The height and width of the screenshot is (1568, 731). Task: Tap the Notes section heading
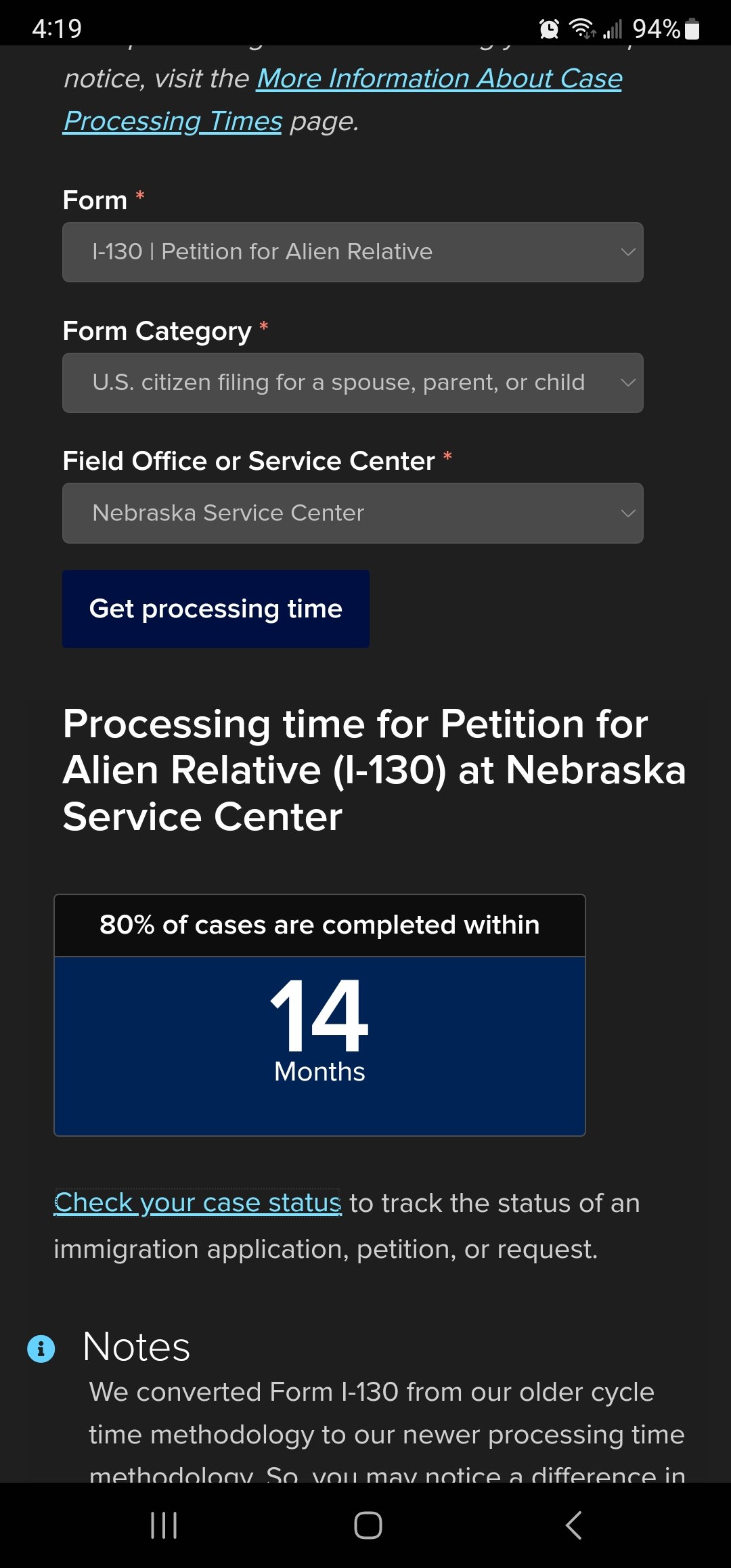(136, 1347)
